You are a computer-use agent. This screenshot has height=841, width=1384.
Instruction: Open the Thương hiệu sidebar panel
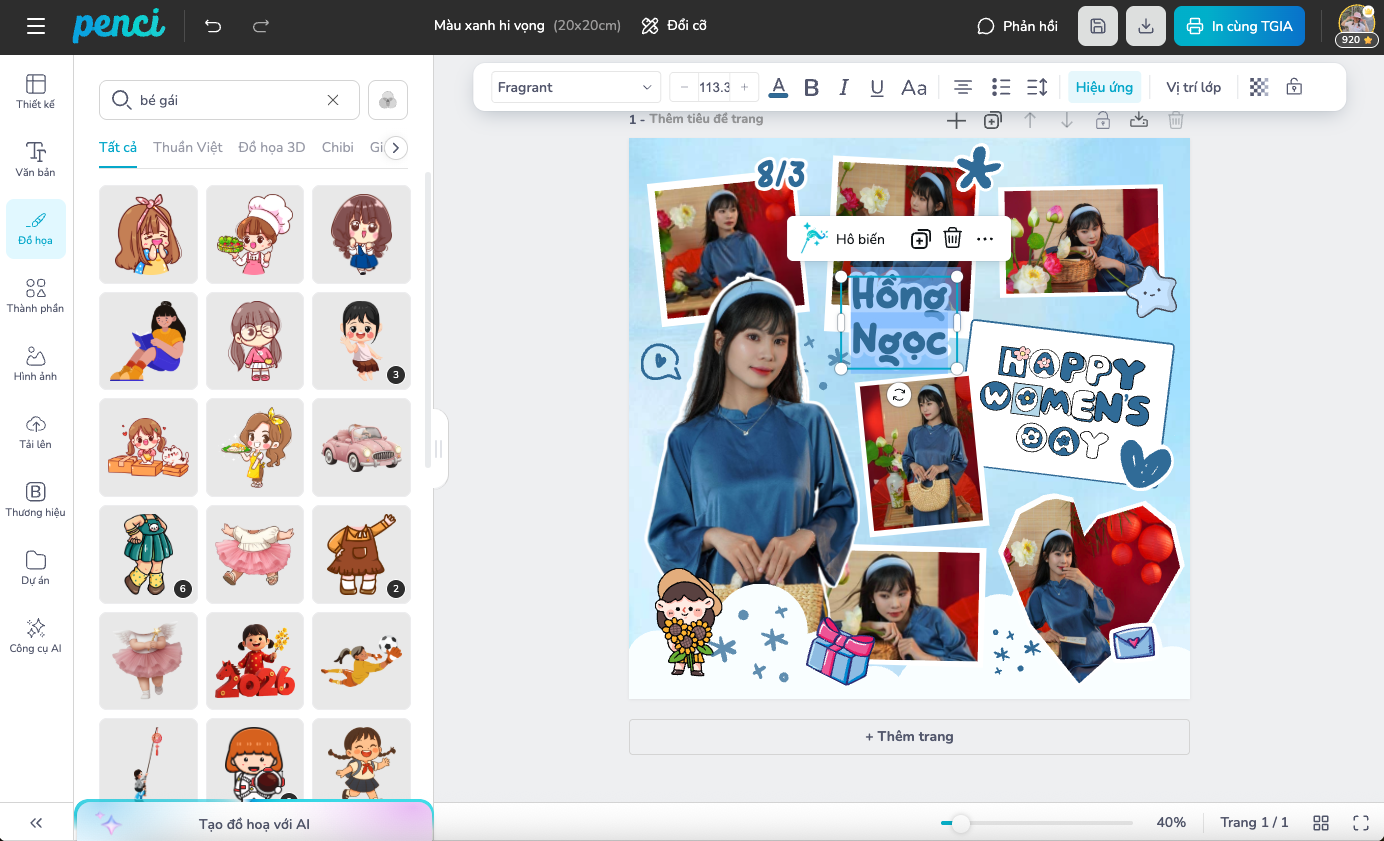coord(36,500)
